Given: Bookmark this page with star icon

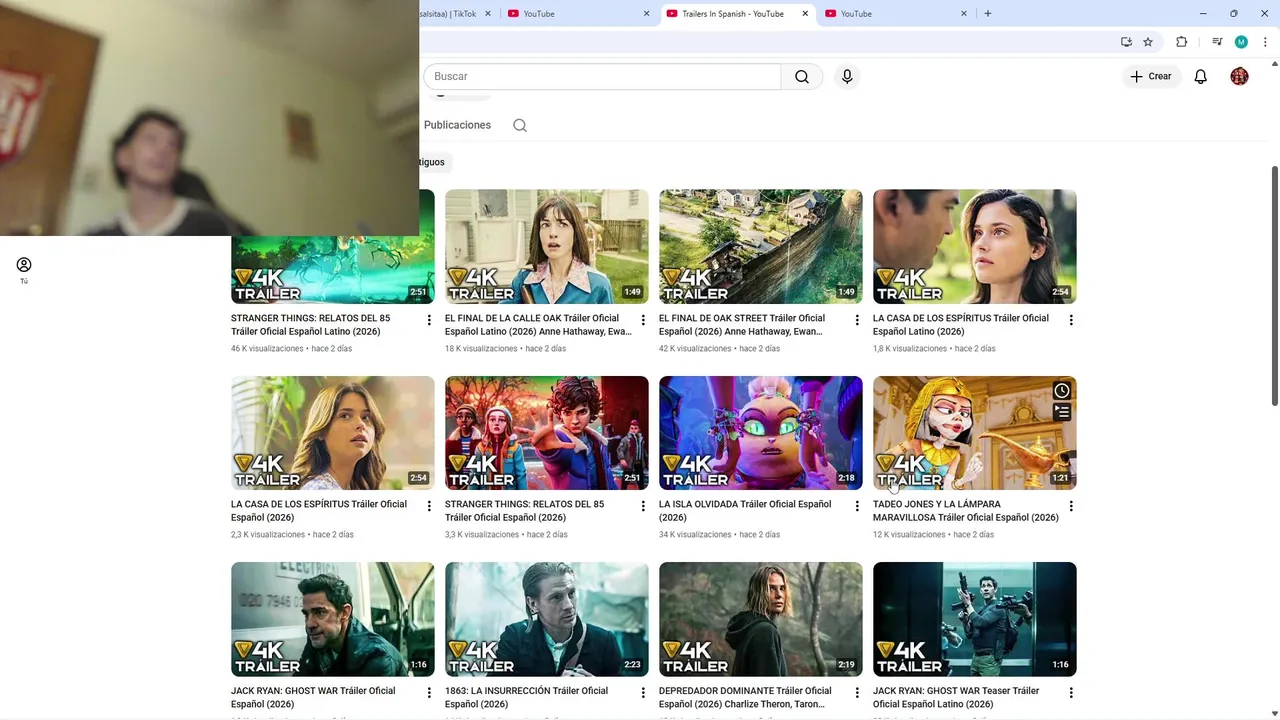Looking at the screenshot, I should (1148, 42).
